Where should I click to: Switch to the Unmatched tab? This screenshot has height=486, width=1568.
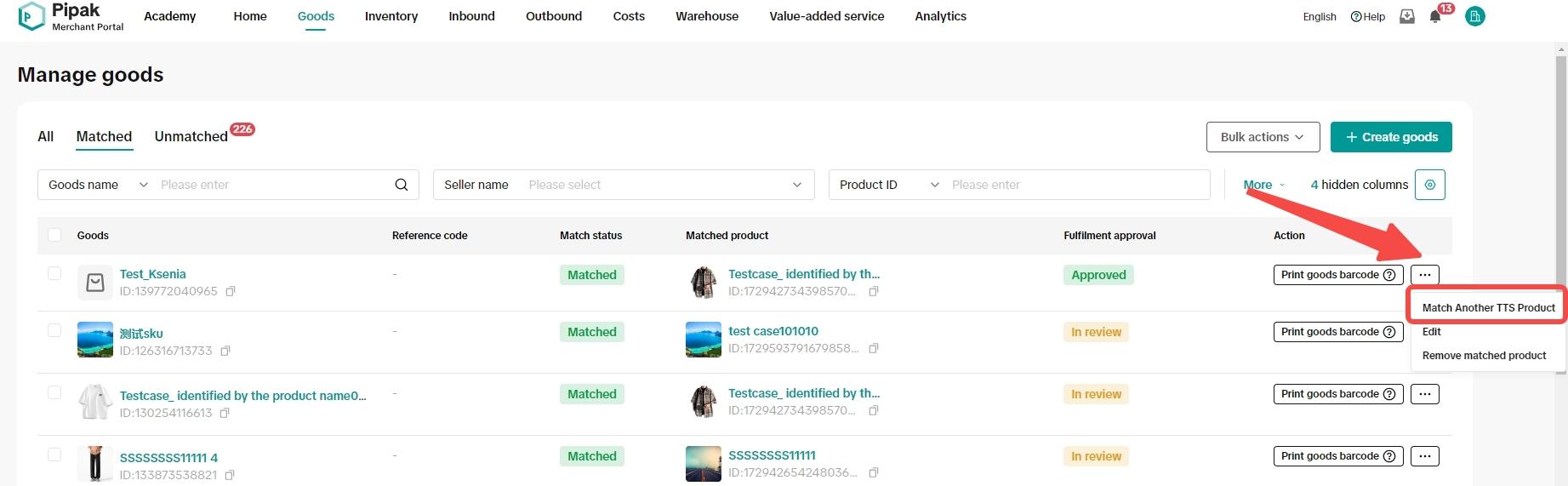pos(191,137)
